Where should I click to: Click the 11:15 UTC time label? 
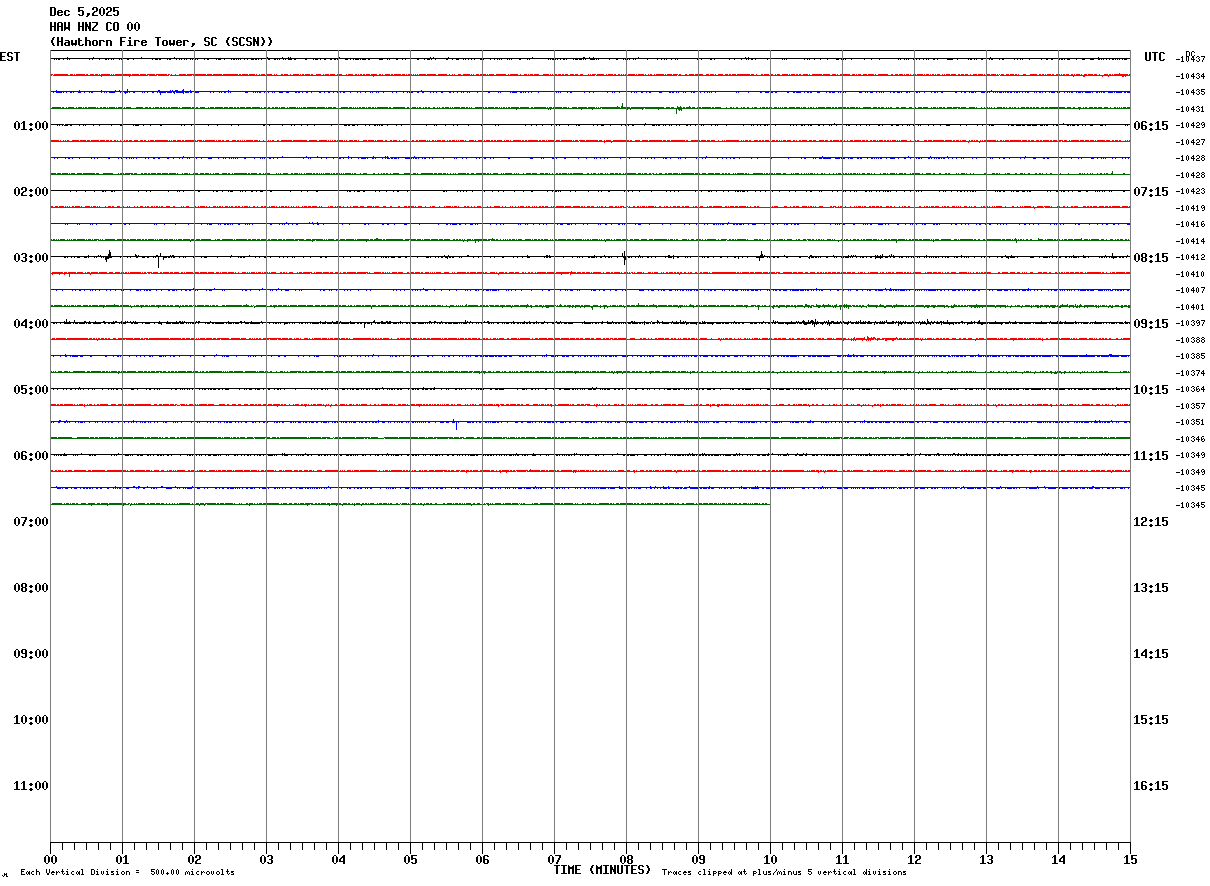pos(1151,456)
